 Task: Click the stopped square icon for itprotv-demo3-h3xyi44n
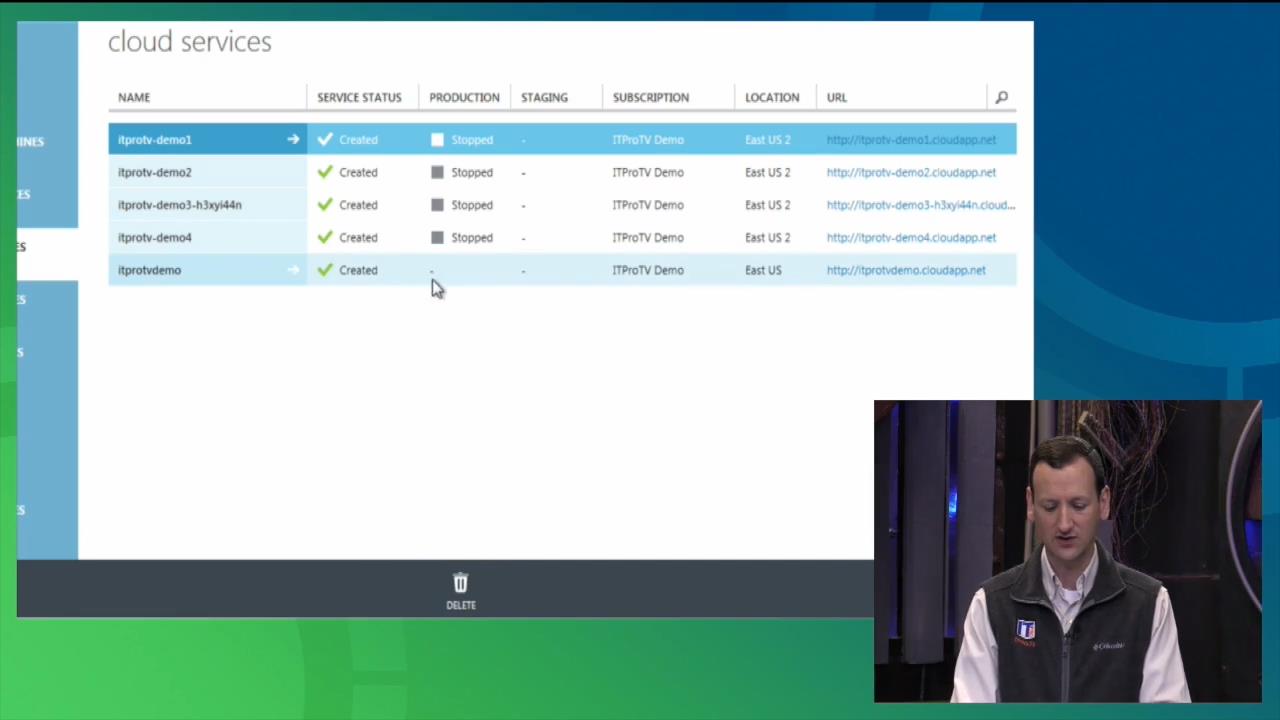point(437,205)
